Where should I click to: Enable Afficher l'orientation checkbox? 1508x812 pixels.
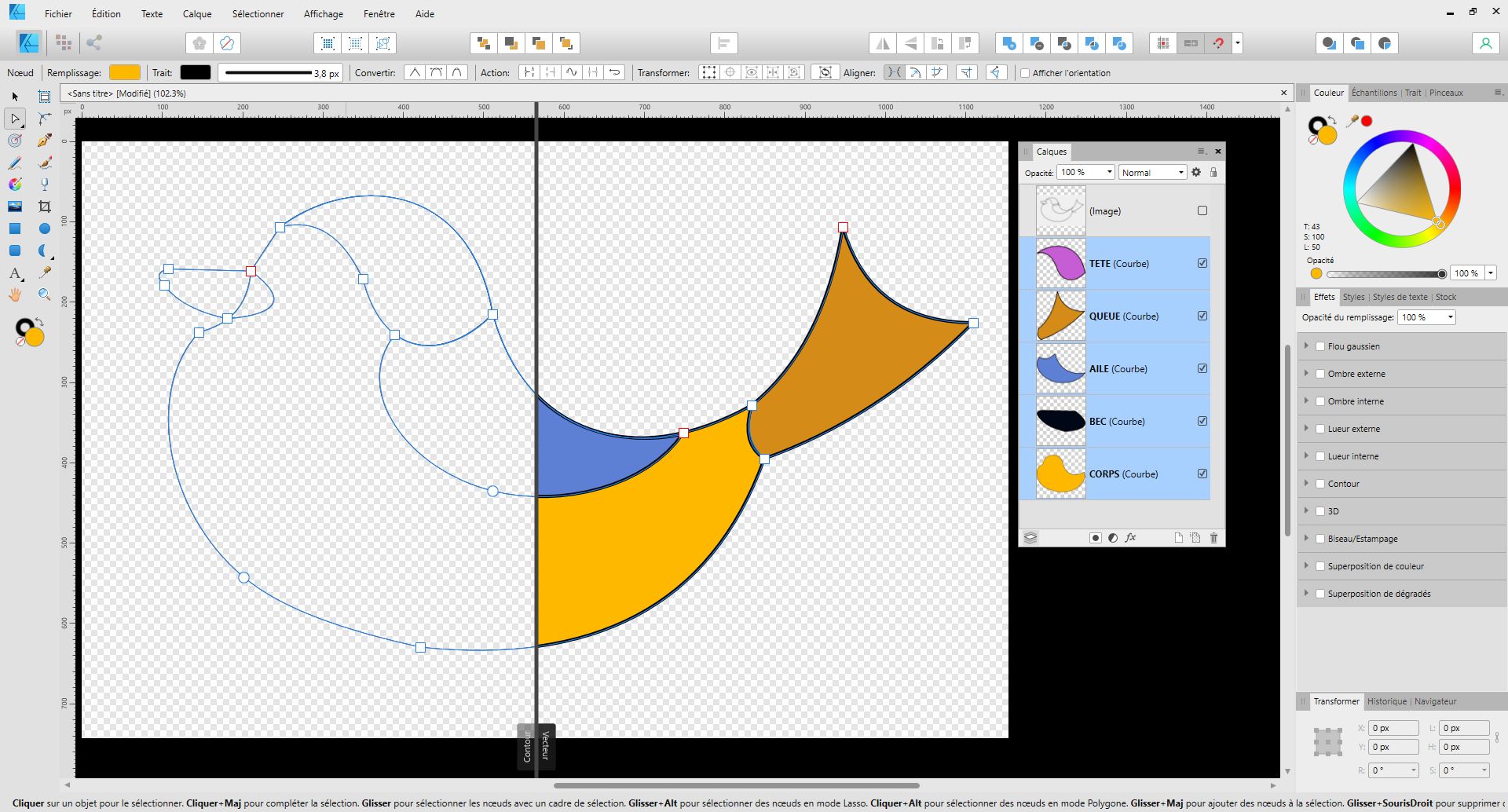(x=1025, y=73)
